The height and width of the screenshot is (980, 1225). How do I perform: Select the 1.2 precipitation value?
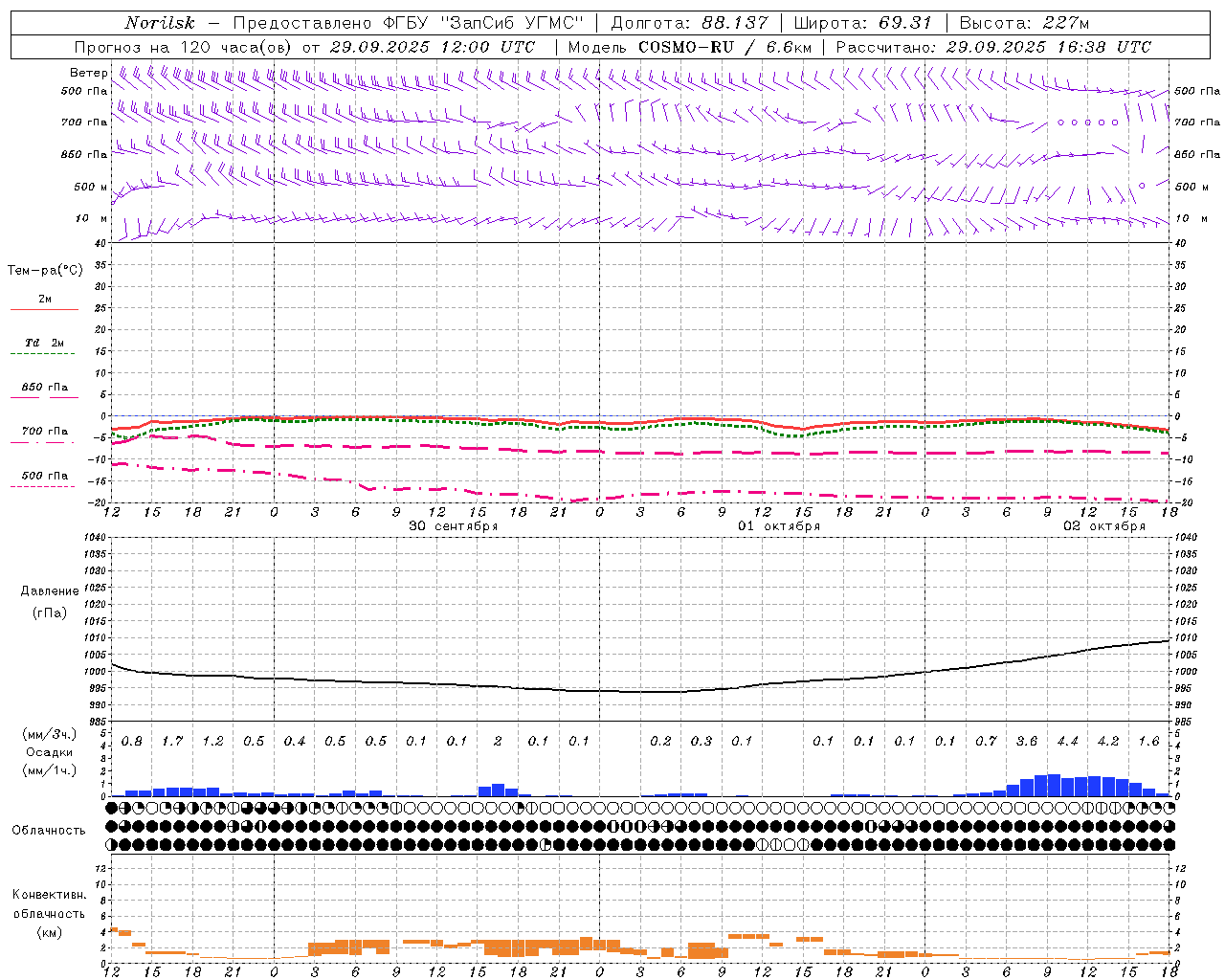(x=212, y=742)
